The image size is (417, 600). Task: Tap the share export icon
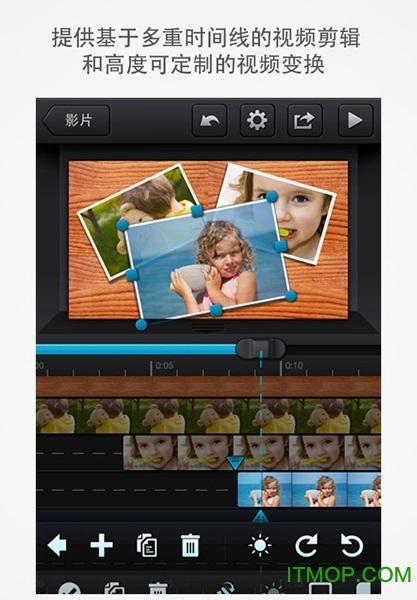pos(305,120)
